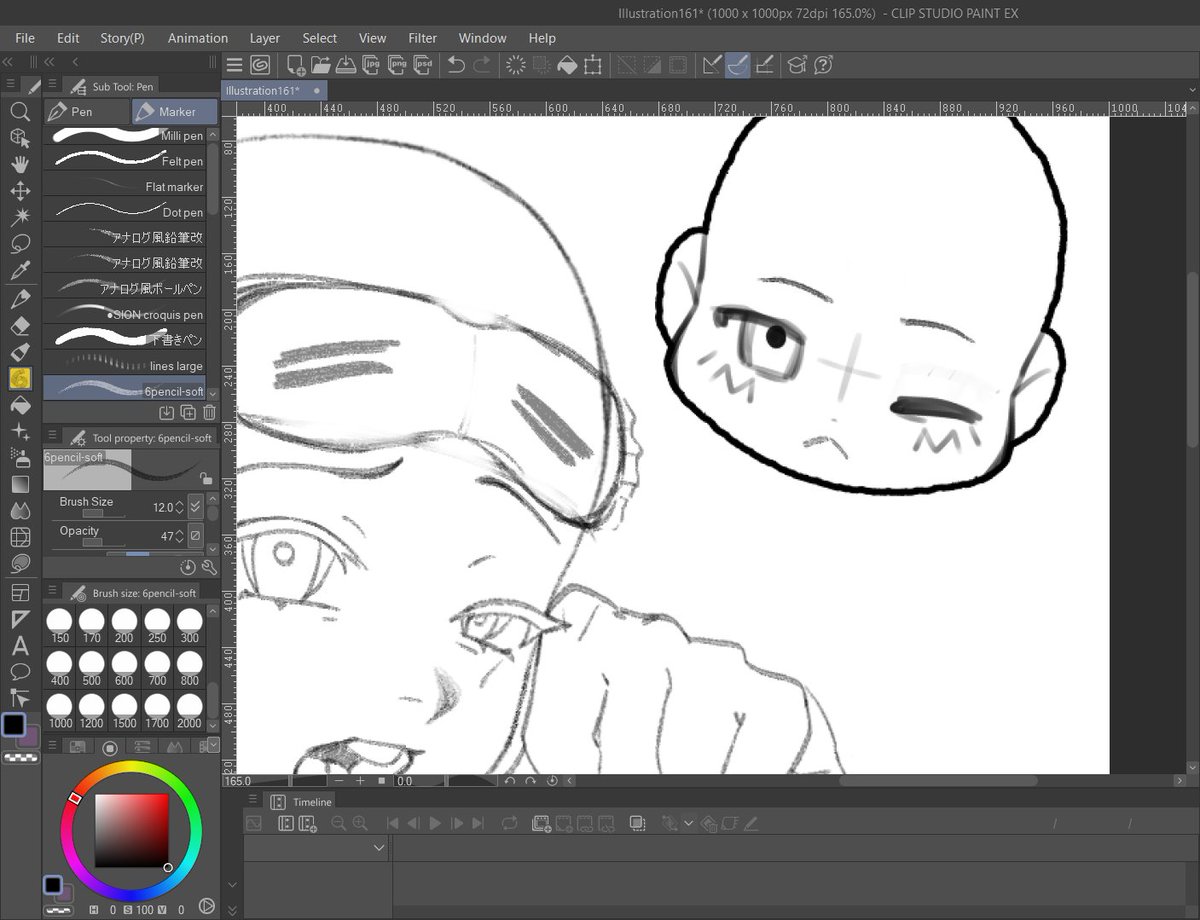Open the Animation menu
1200x920 pixels.
[197, 38]
